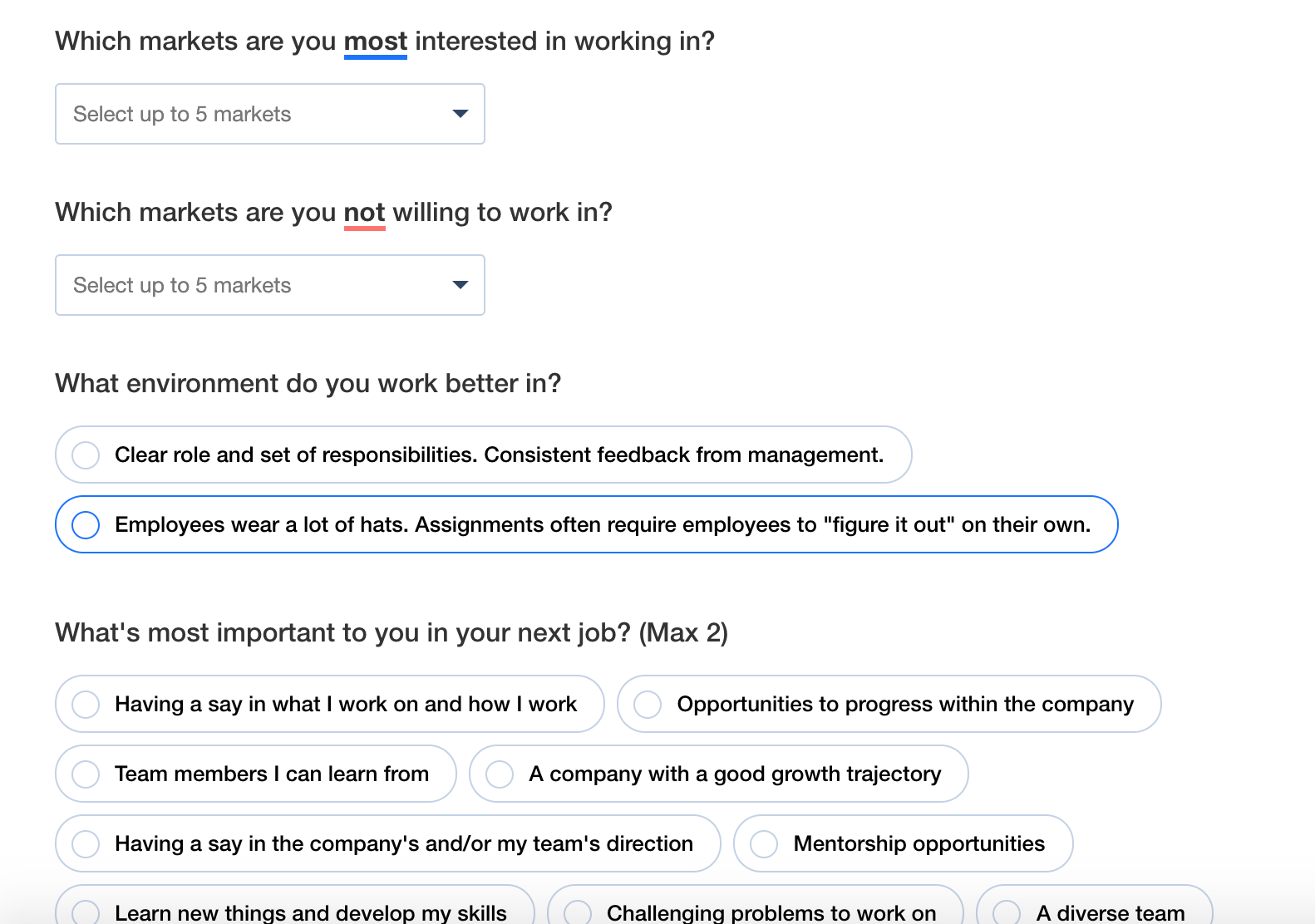This screenshot has width=1315, height=924.
Task: Pick a company with good growth trajectory
Action: 718,774
